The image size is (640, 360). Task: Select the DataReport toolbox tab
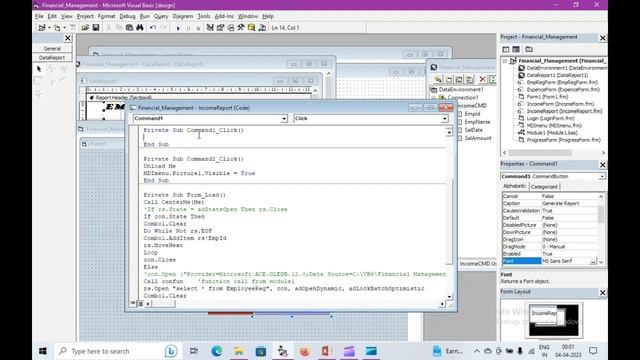(52, 58)
